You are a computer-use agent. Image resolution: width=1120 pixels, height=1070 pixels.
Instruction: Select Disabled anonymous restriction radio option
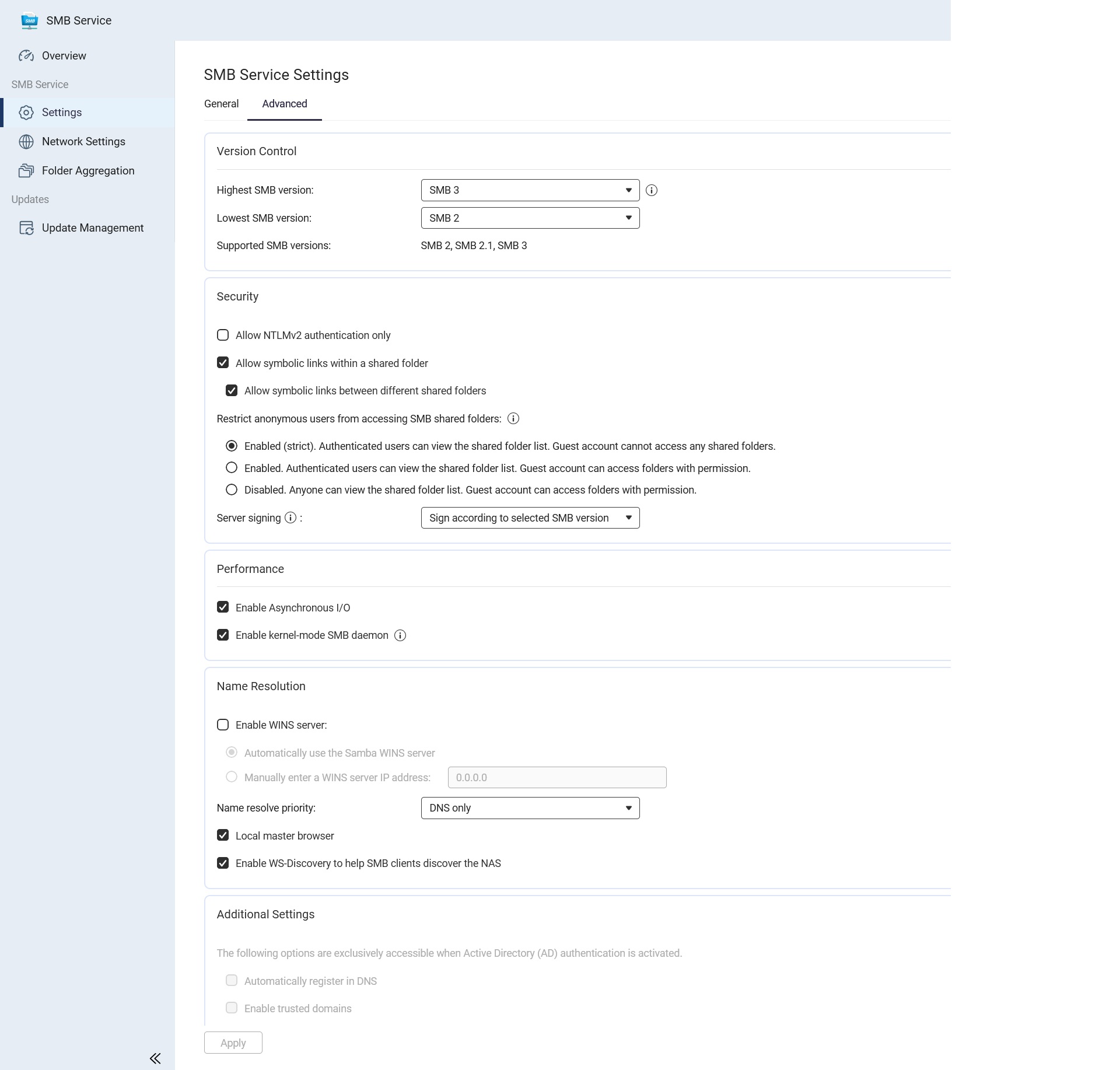coord(232,490)
